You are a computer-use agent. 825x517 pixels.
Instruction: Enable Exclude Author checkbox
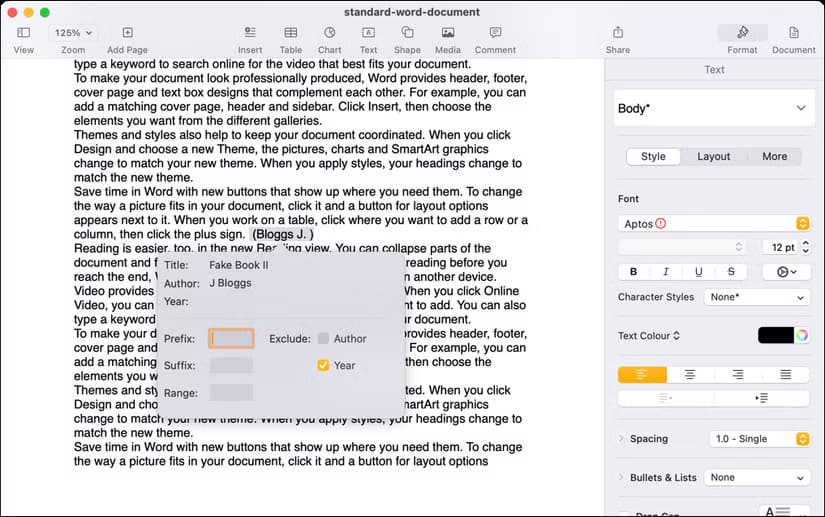coord(323,339)
